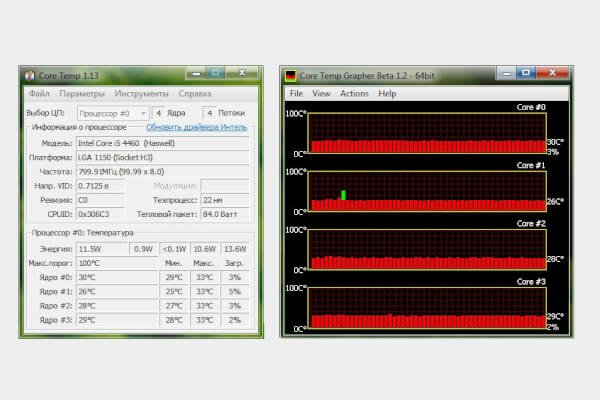Viewport: 600px width, 400px height.
Task: Click the 22 нм process value
Action: click(x=225, y=200)
